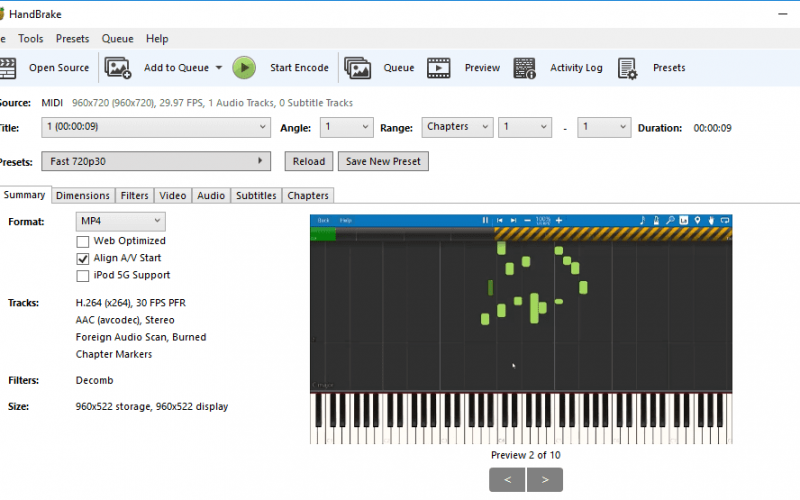The width and height of the screenshot is (800, 500).
Task: Switch to the Audio tab
Action: click(x=211, y=195)
